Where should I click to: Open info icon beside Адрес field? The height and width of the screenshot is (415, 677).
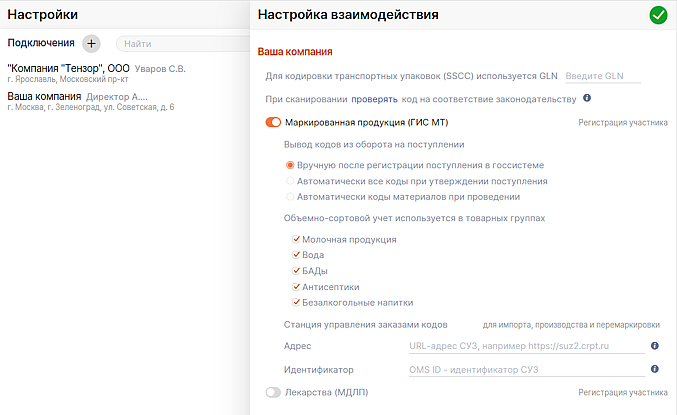point(654,346)
